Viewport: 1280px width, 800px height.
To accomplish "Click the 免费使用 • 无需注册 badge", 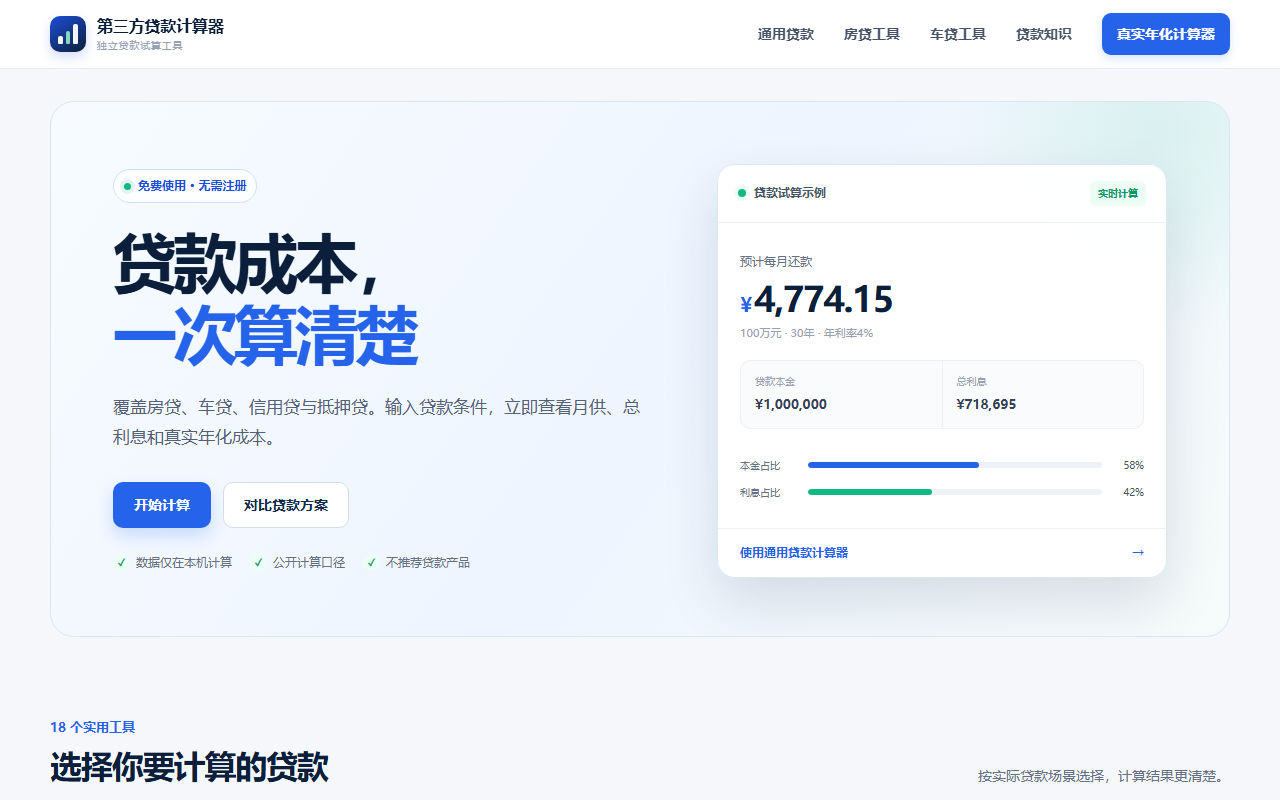I will pyautogui.click(x=185, y=186).
